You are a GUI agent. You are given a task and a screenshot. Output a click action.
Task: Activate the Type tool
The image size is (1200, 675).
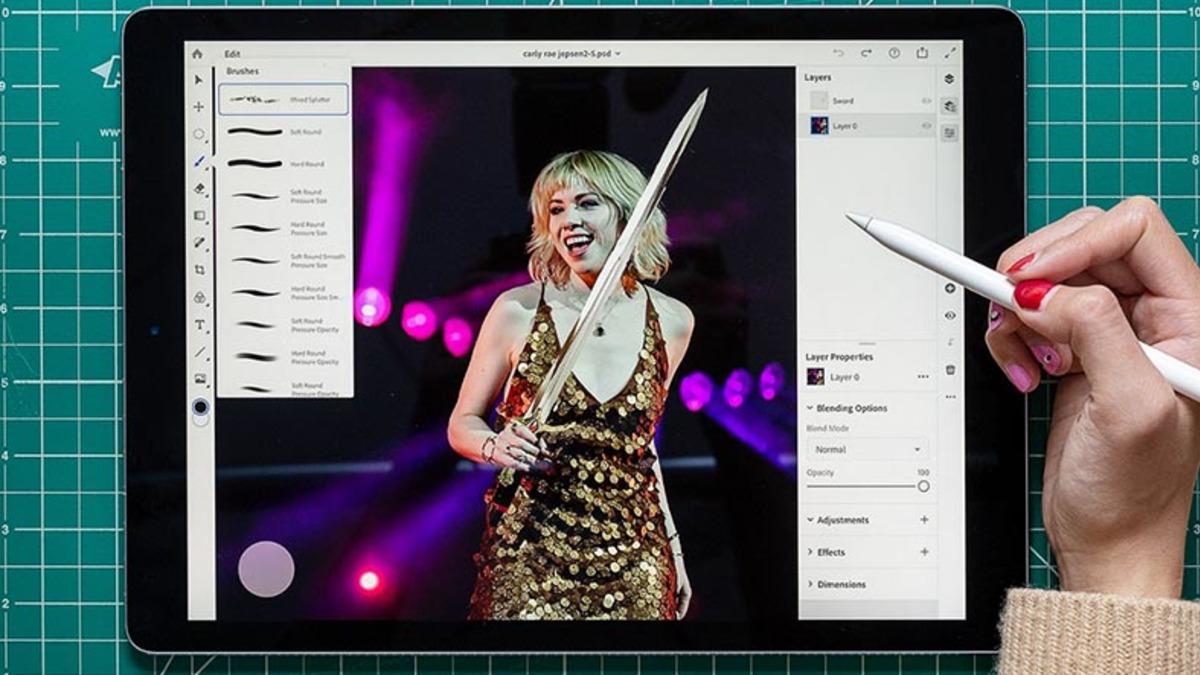coord(198,326)
